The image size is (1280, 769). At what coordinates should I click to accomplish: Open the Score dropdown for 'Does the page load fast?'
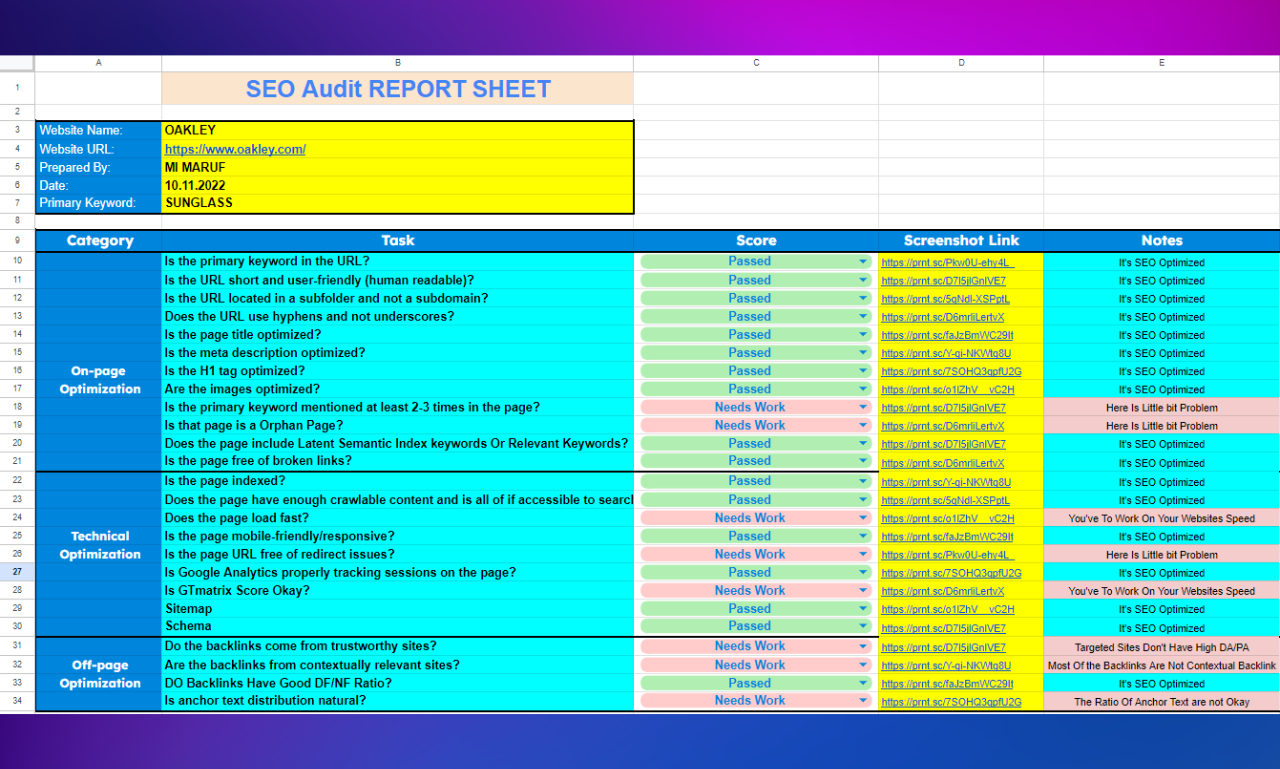(x=864, y=517)
